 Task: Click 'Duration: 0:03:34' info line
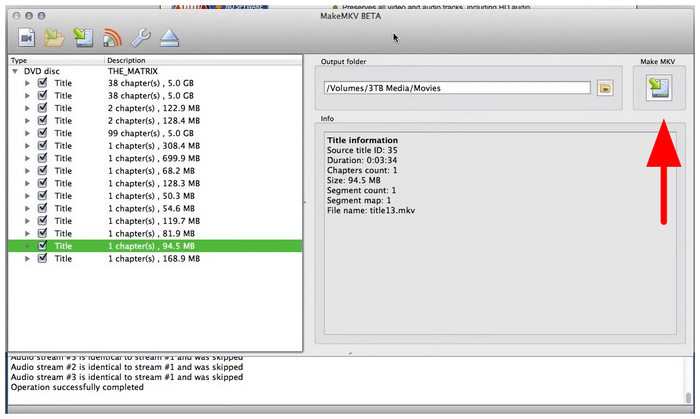click(x=362, y=160)
